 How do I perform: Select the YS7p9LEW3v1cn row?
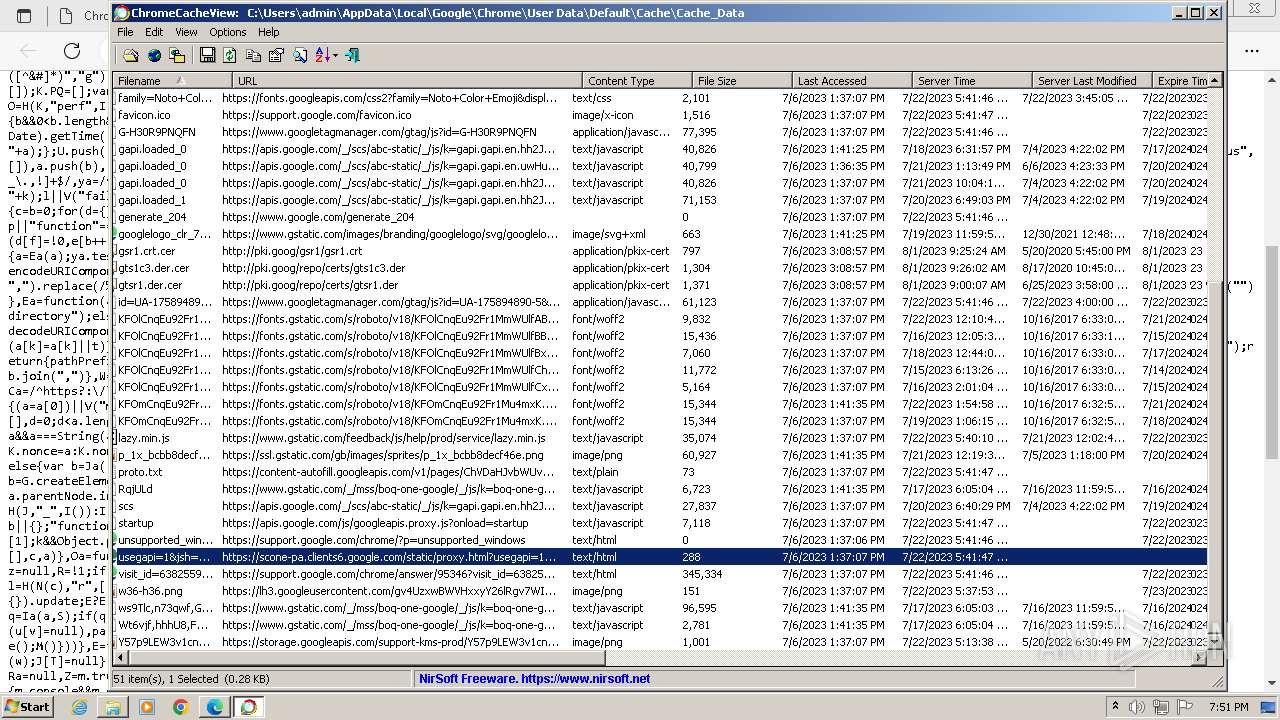[x=660, y=642]
